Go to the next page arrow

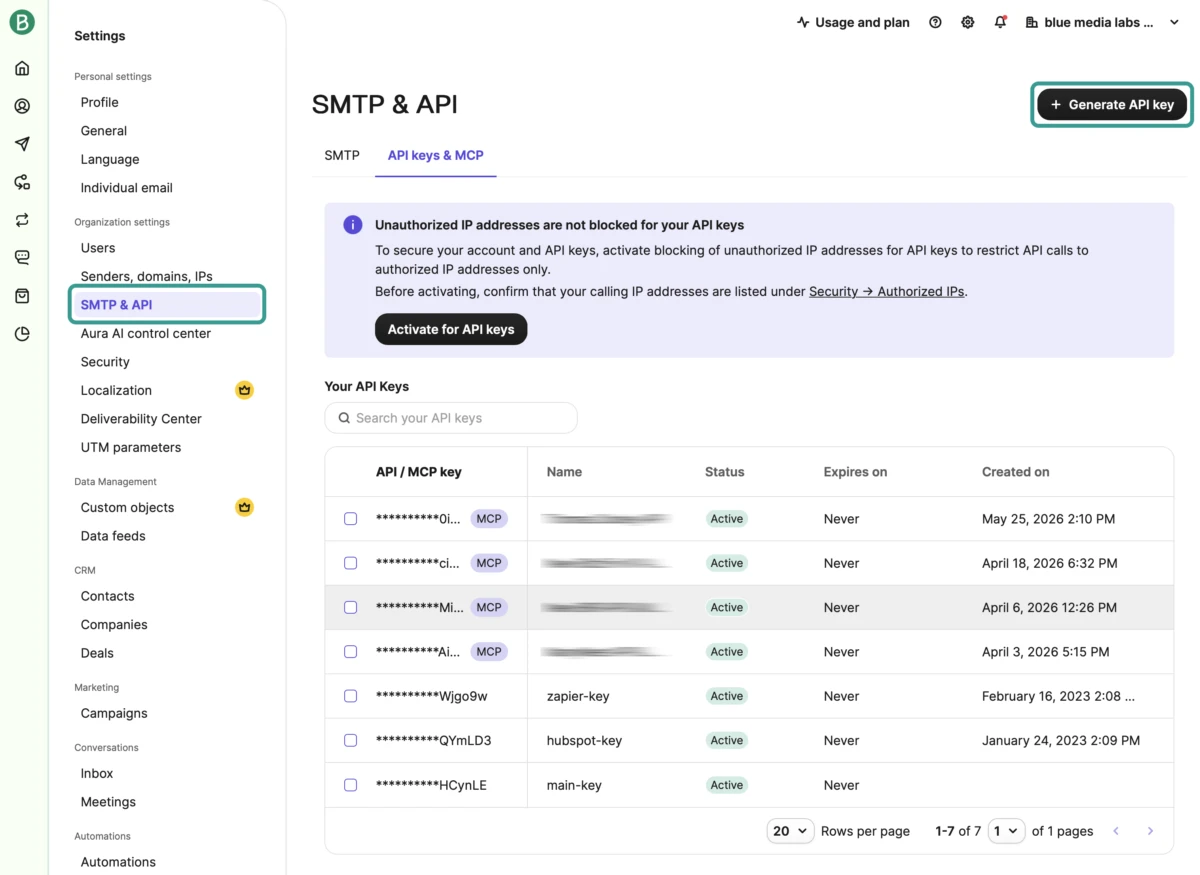1150,831
